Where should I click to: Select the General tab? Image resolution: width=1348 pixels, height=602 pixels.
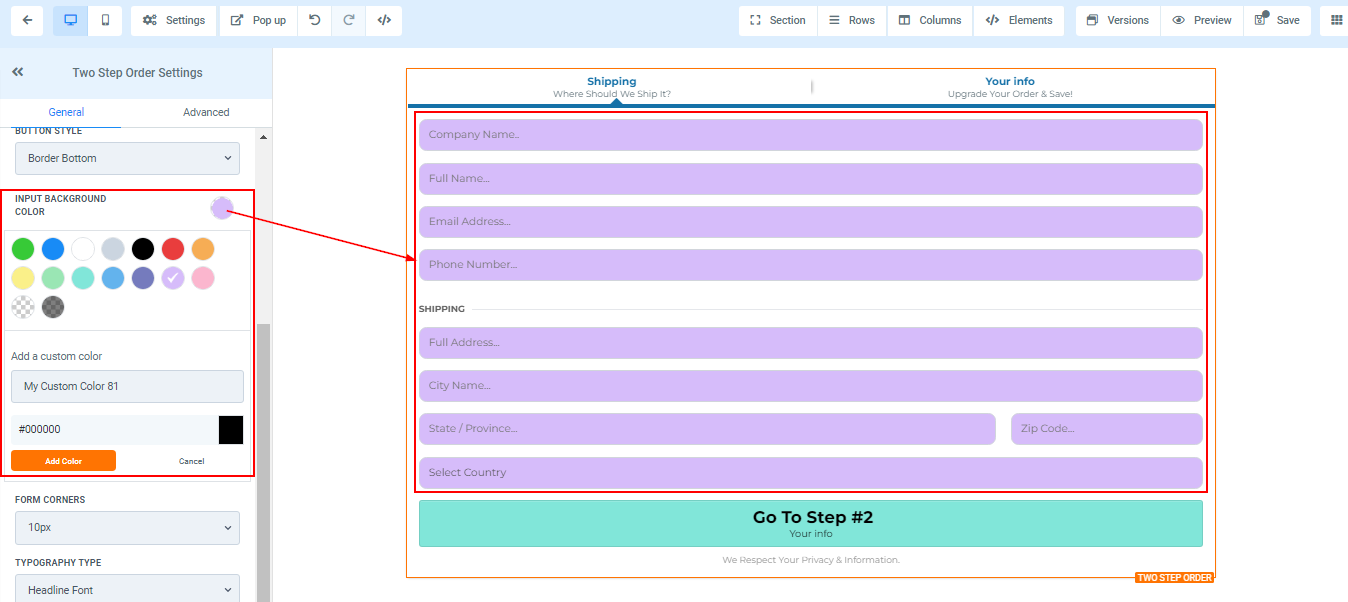click(x=66, y=112)
